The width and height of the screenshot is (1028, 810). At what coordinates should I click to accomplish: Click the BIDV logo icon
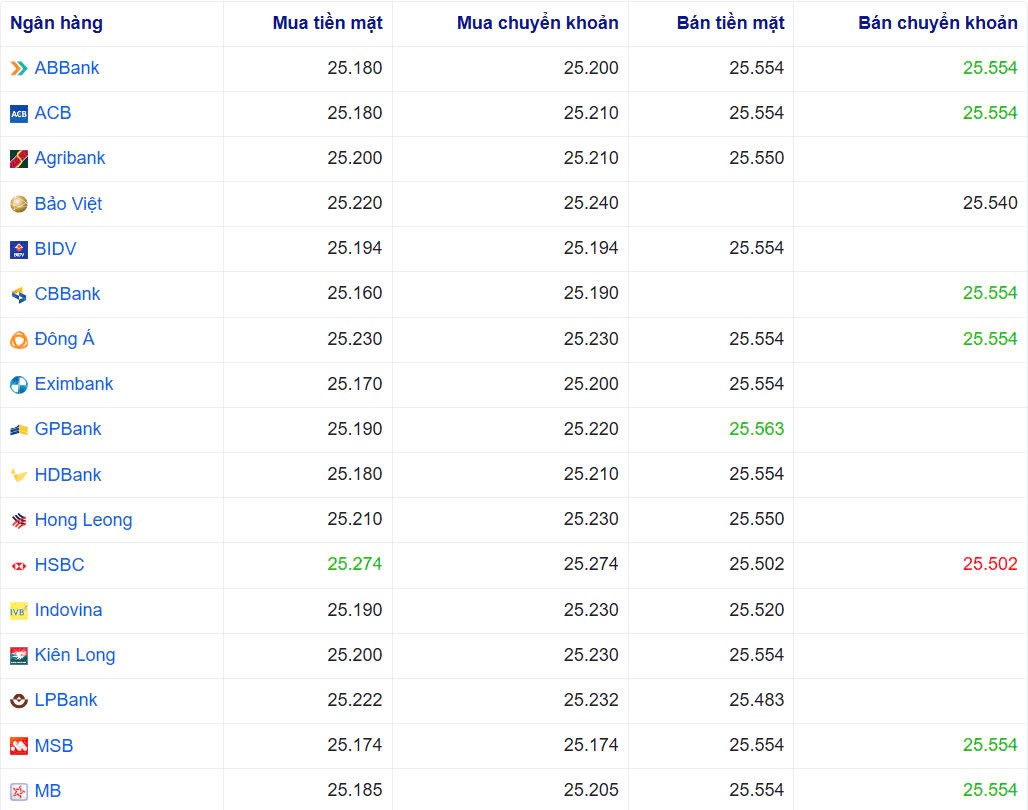(x=19, y=249)
